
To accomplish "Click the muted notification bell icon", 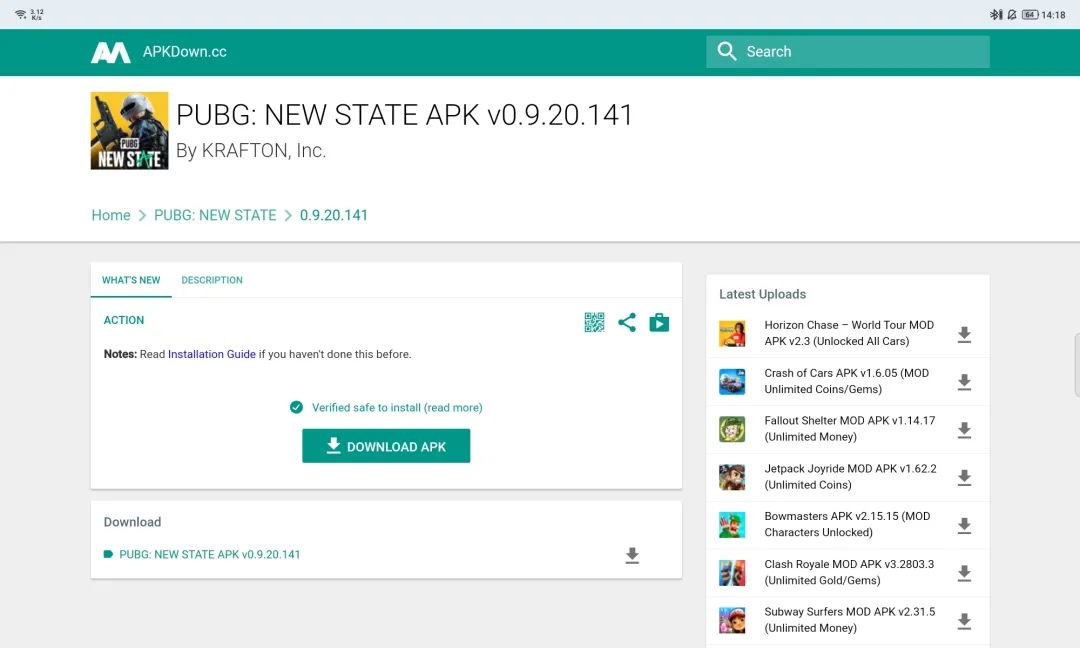I will tap(1012, 14).
